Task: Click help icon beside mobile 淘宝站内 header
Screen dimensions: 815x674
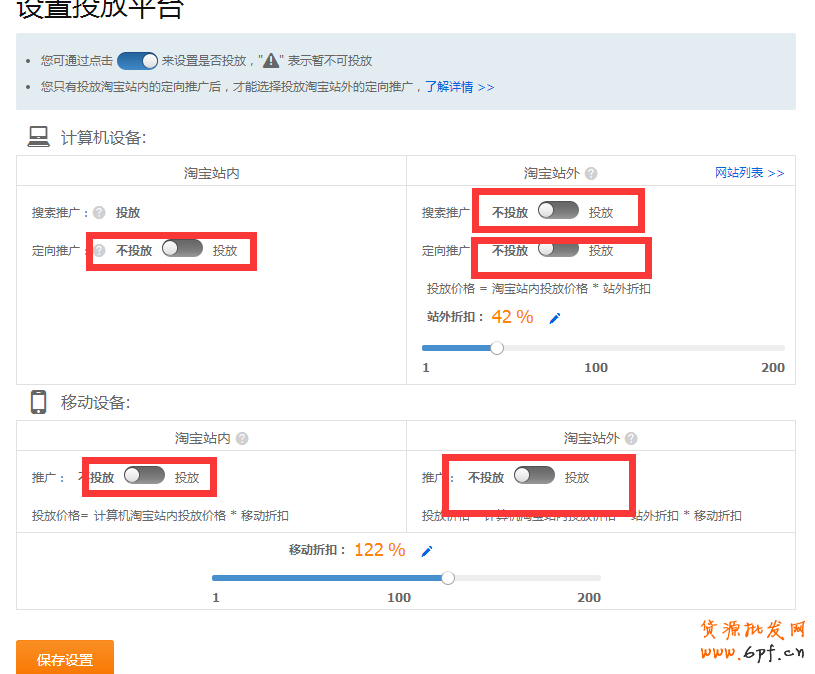Action: 242,438
